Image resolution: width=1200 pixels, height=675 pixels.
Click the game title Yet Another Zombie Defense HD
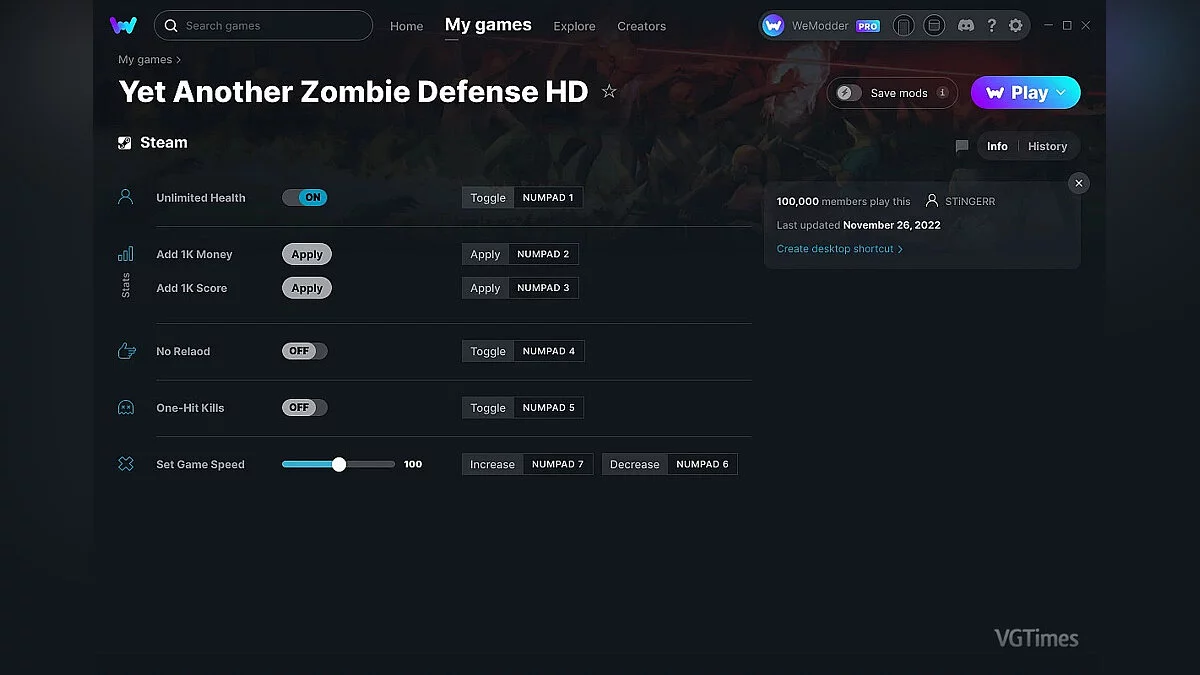point(353,92)
